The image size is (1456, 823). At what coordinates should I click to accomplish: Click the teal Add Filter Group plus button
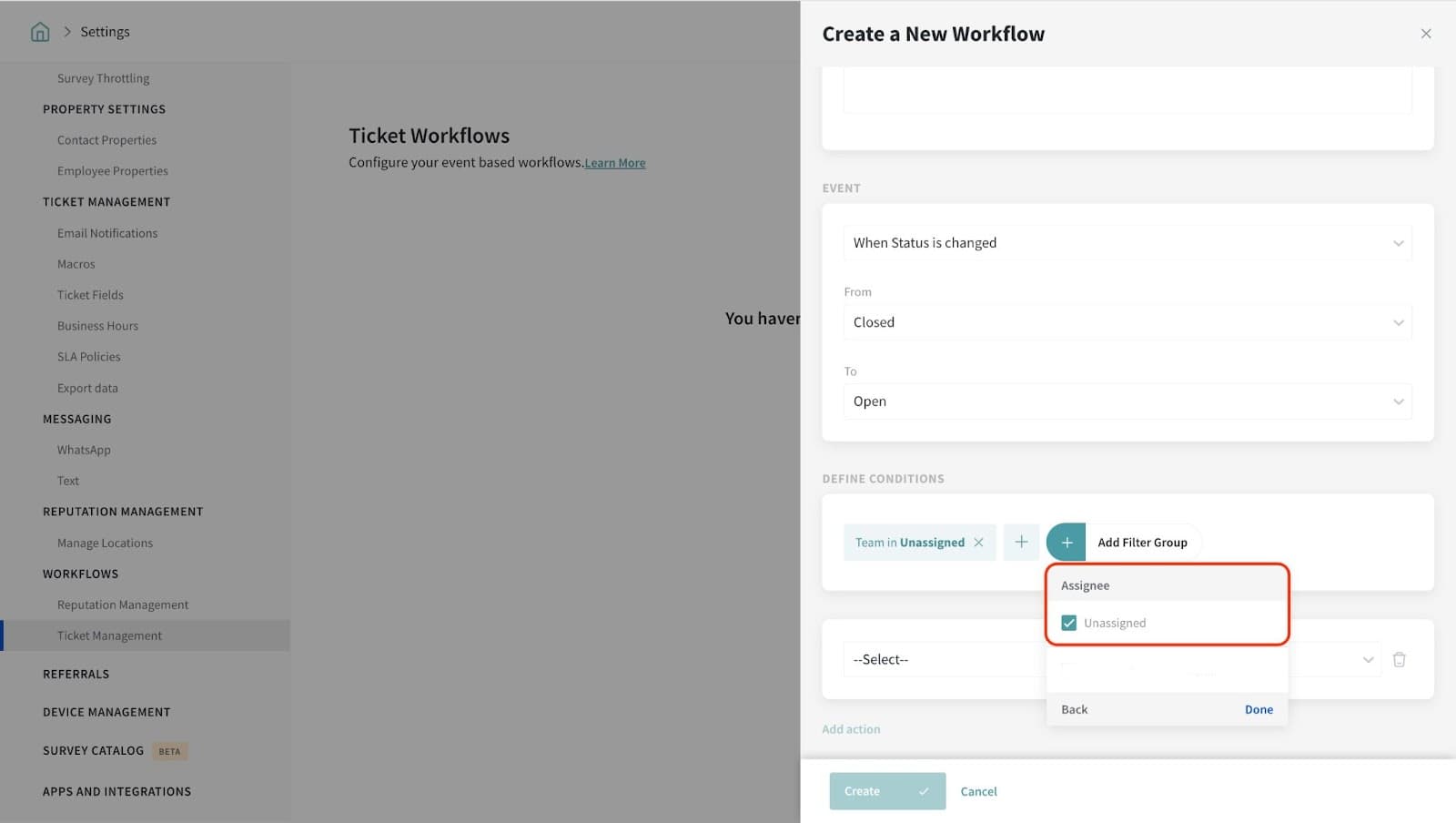[x=1066, y=543]
